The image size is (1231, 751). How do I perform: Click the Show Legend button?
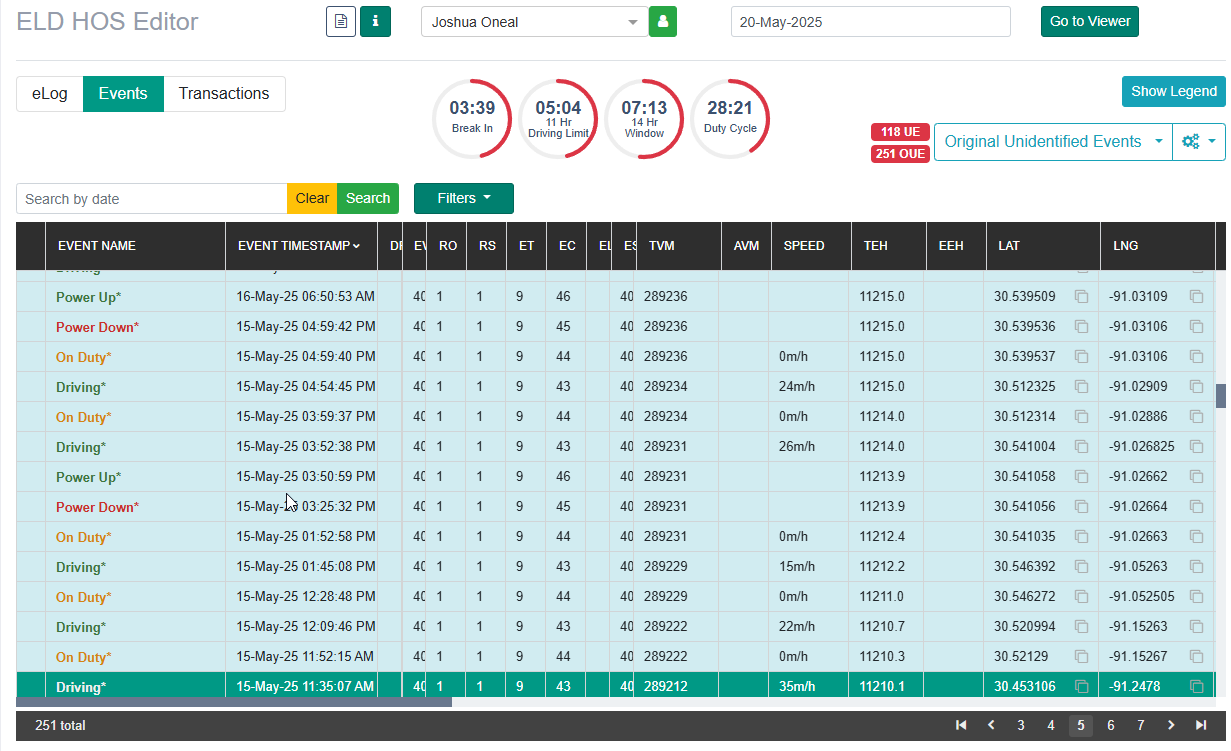1174,91
